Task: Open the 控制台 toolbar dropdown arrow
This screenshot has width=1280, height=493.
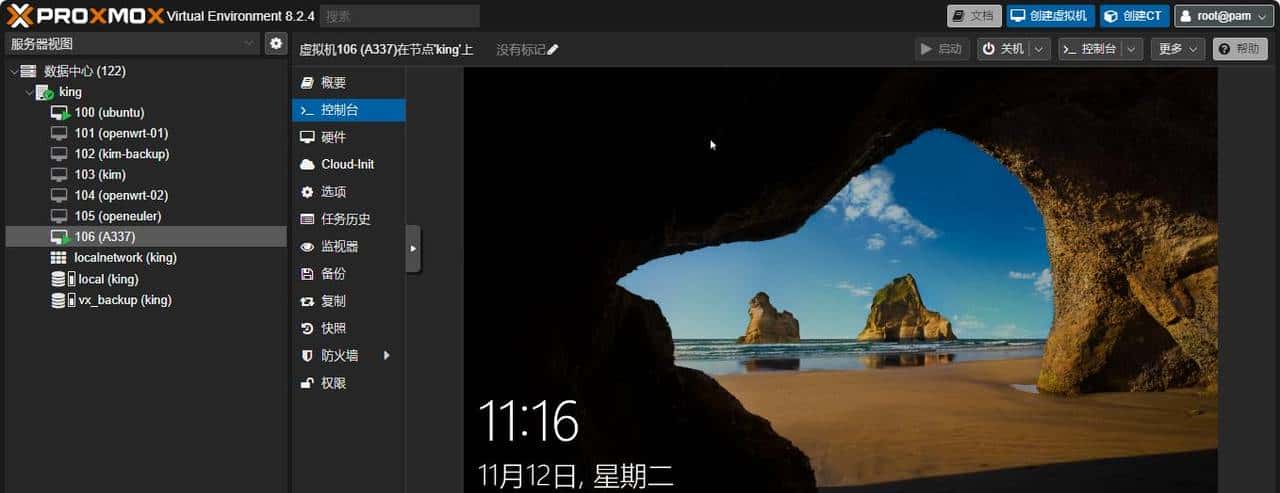Action: pyautogui.click(x=1132, y=49)
